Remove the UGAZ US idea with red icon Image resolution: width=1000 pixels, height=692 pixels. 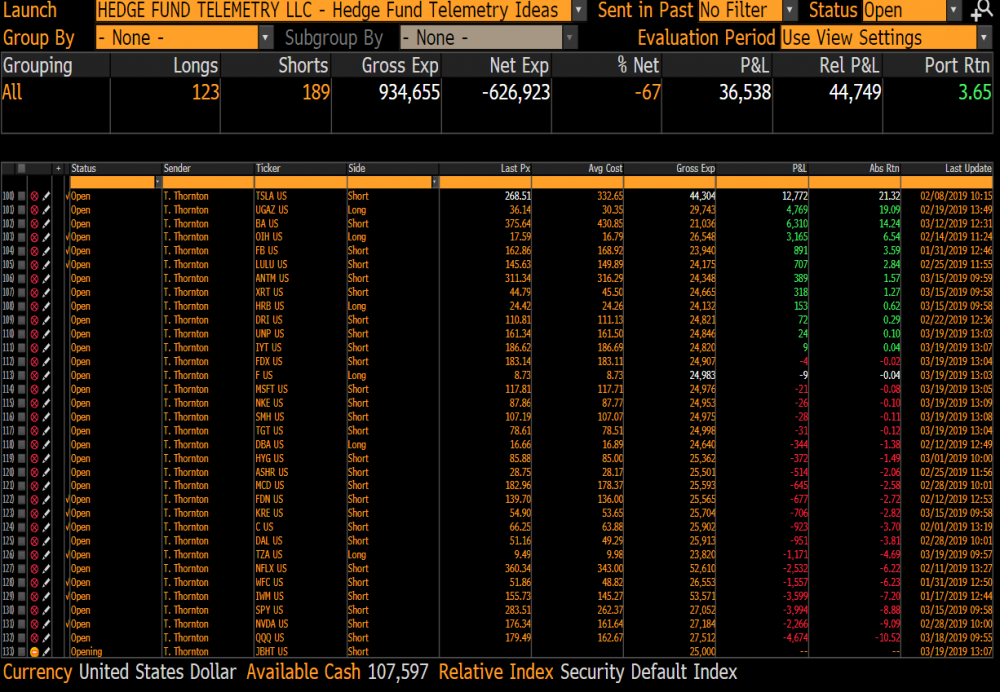34,210
